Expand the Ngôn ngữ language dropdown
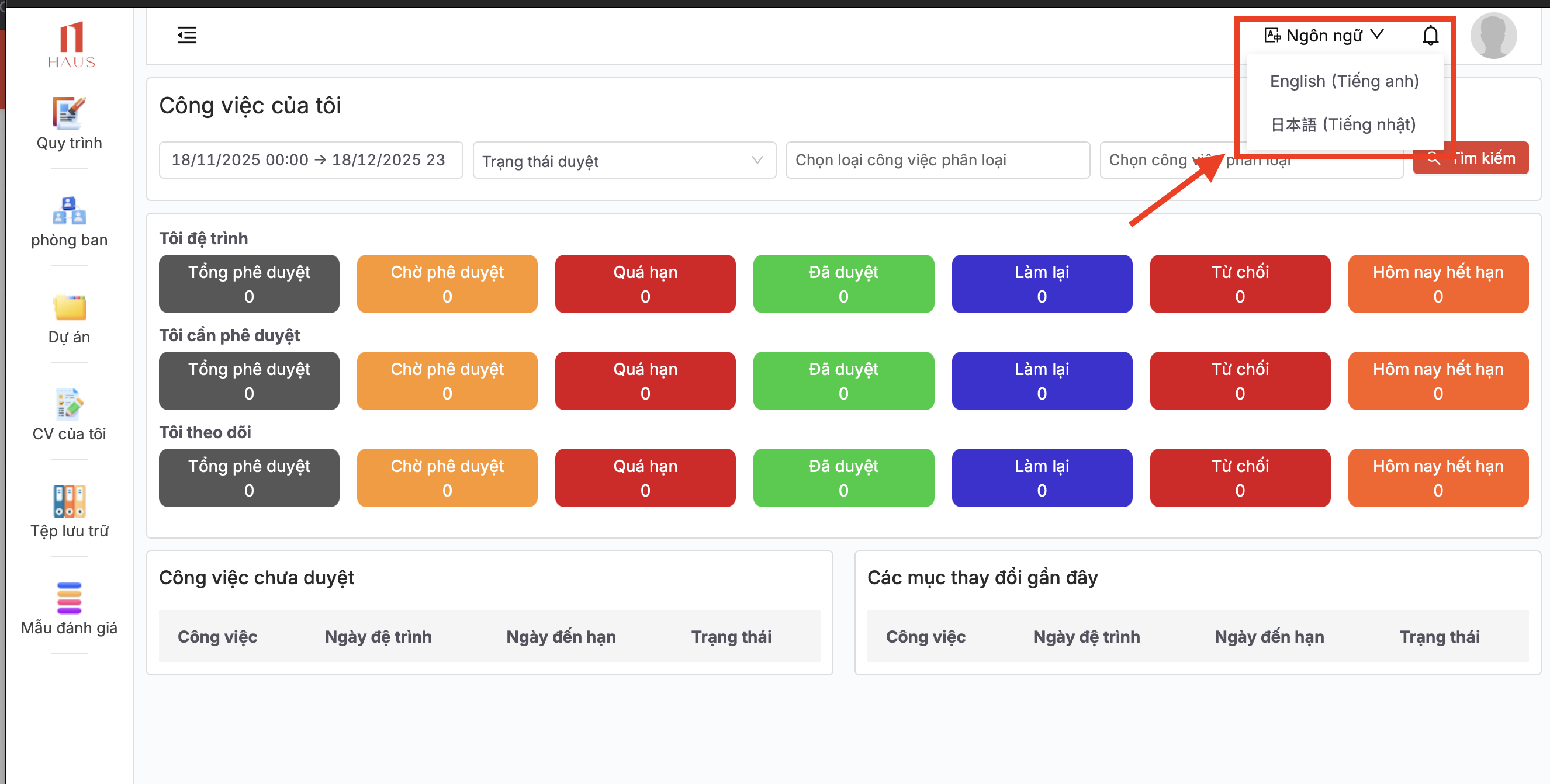The height and width of the screenshot is (784, 1550). click(1324, 36)
